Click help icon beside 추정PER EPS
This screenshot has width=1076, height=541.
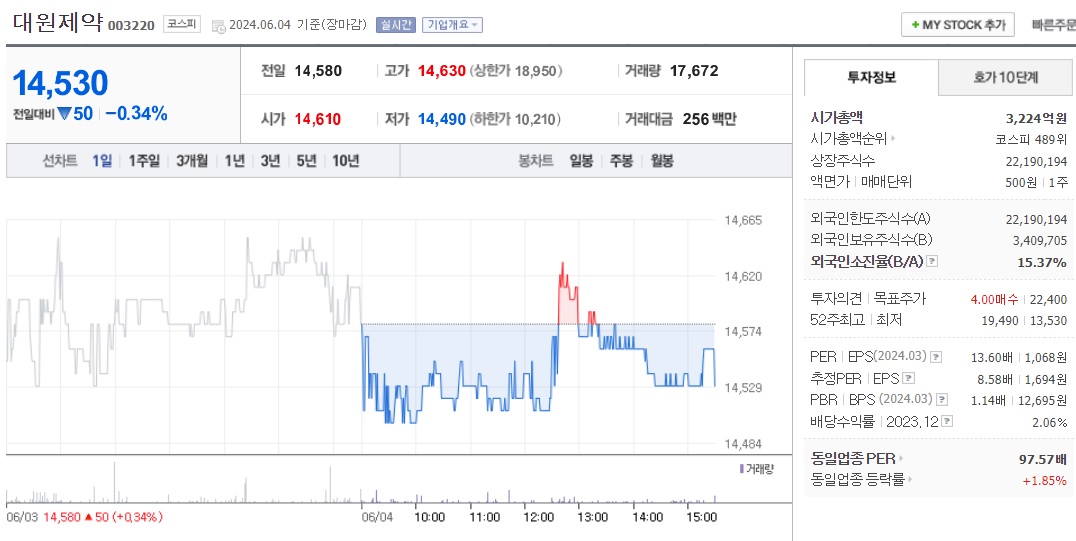(909, 378)
